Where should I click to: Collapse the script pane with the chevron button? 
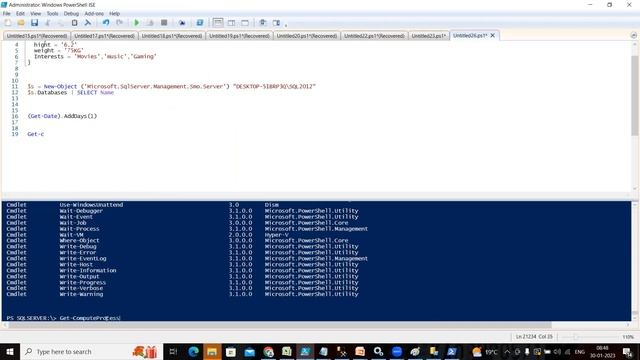[633, 36]
